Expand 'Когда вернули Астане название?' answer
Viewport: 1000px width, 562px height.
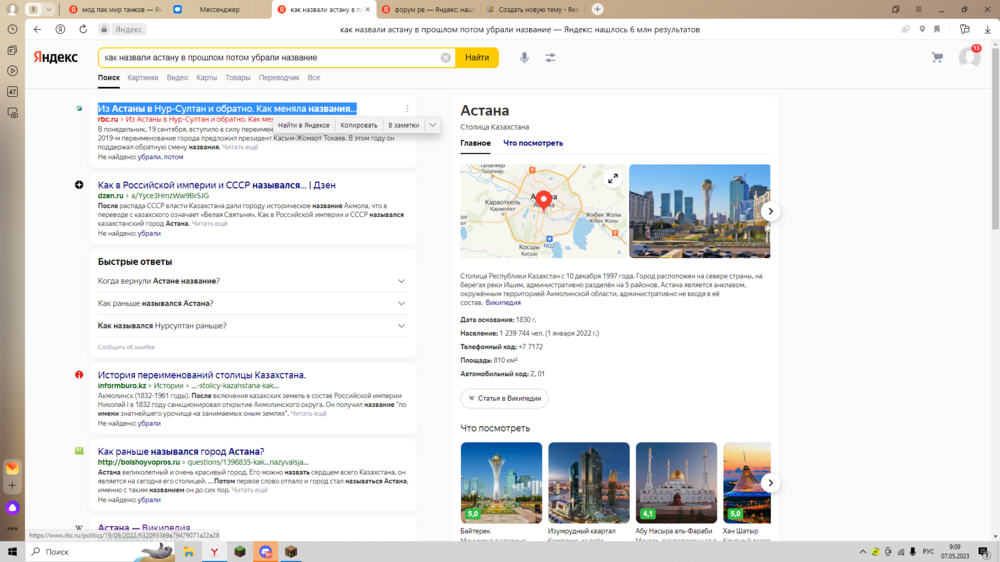pos(401,281)
